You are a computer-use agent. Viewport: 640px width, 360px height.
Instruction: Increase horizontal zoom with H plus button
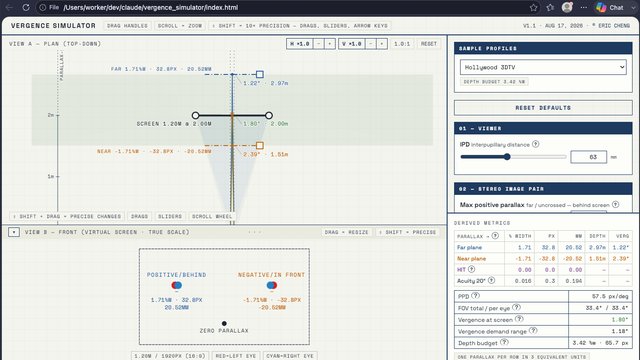click(330, 44)
